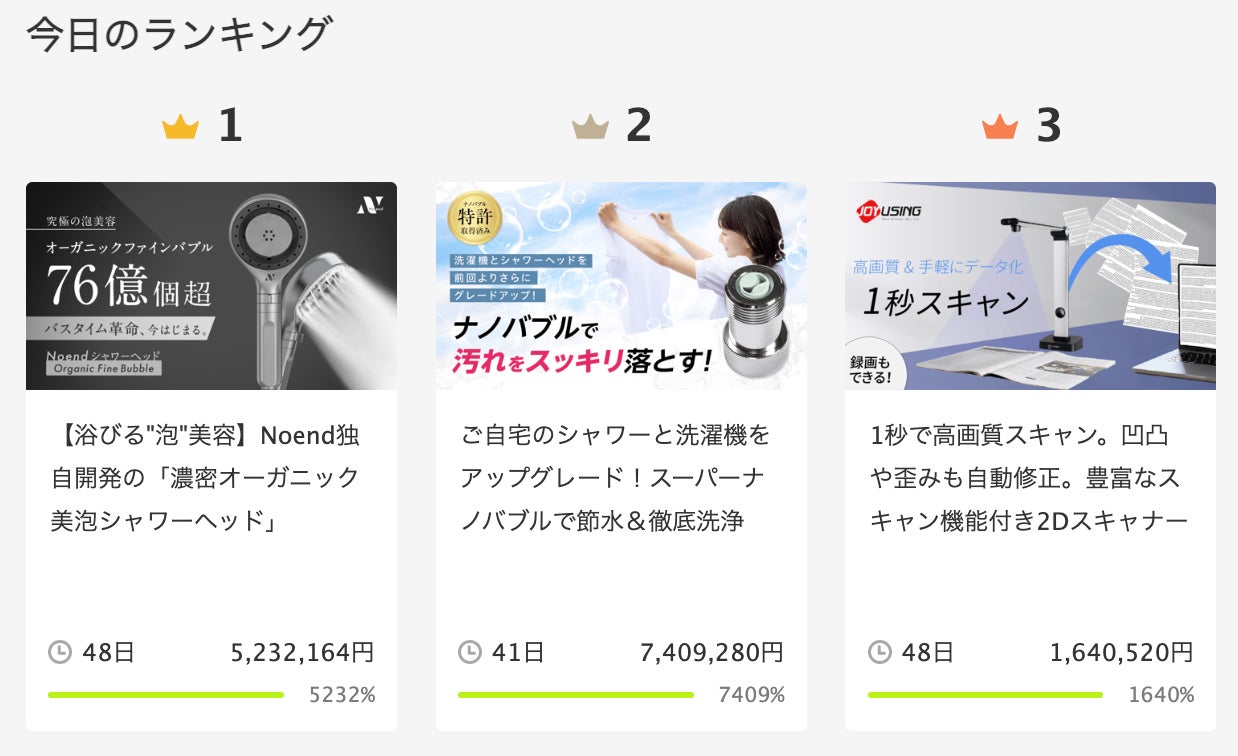Image resolution: width=1238 pixels, height=756 pixels.
Task: Open the 1秒で高画質スキャン project title
Action: point(1028,478)
